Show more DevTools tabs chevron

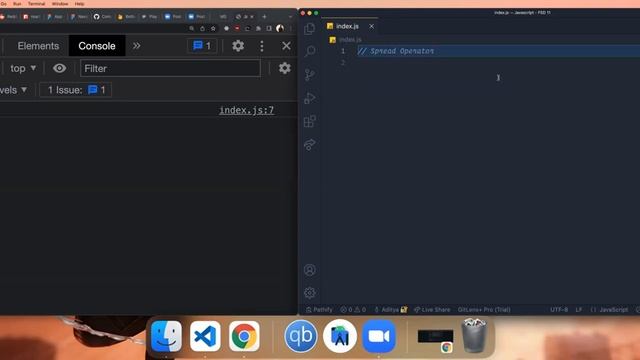(x=136, y=46)
